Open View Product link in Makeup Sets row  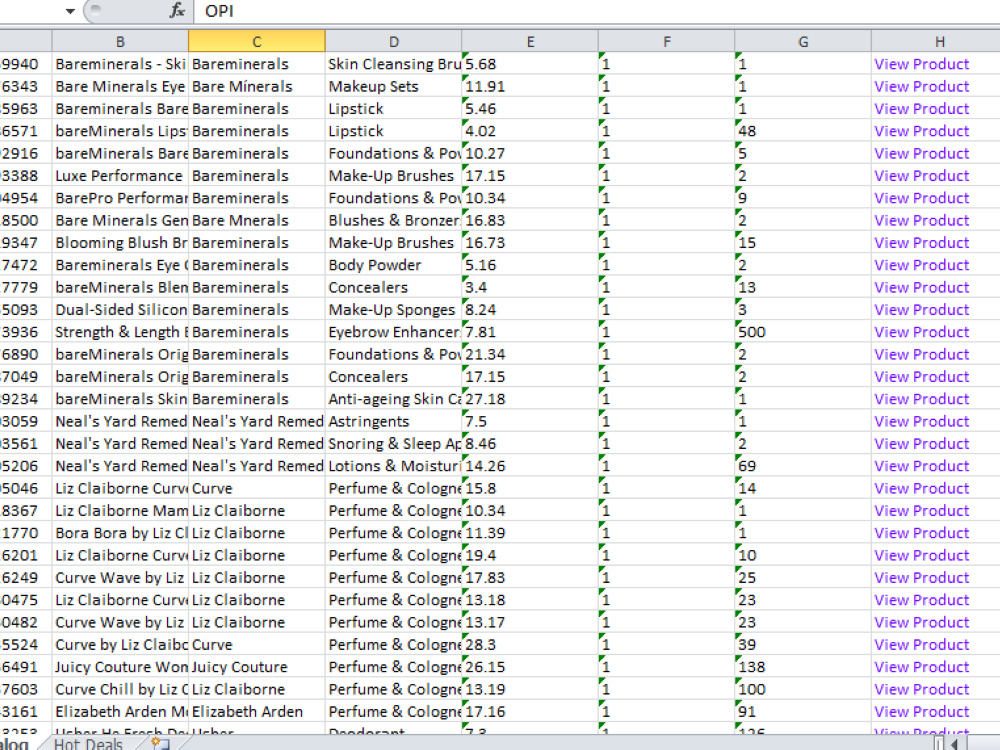922,86
